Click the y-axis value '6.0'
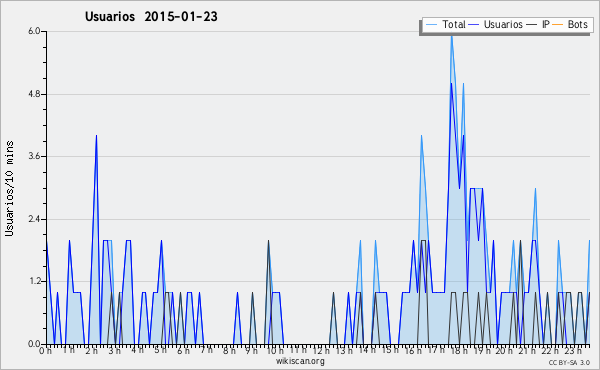 (34, 31)
